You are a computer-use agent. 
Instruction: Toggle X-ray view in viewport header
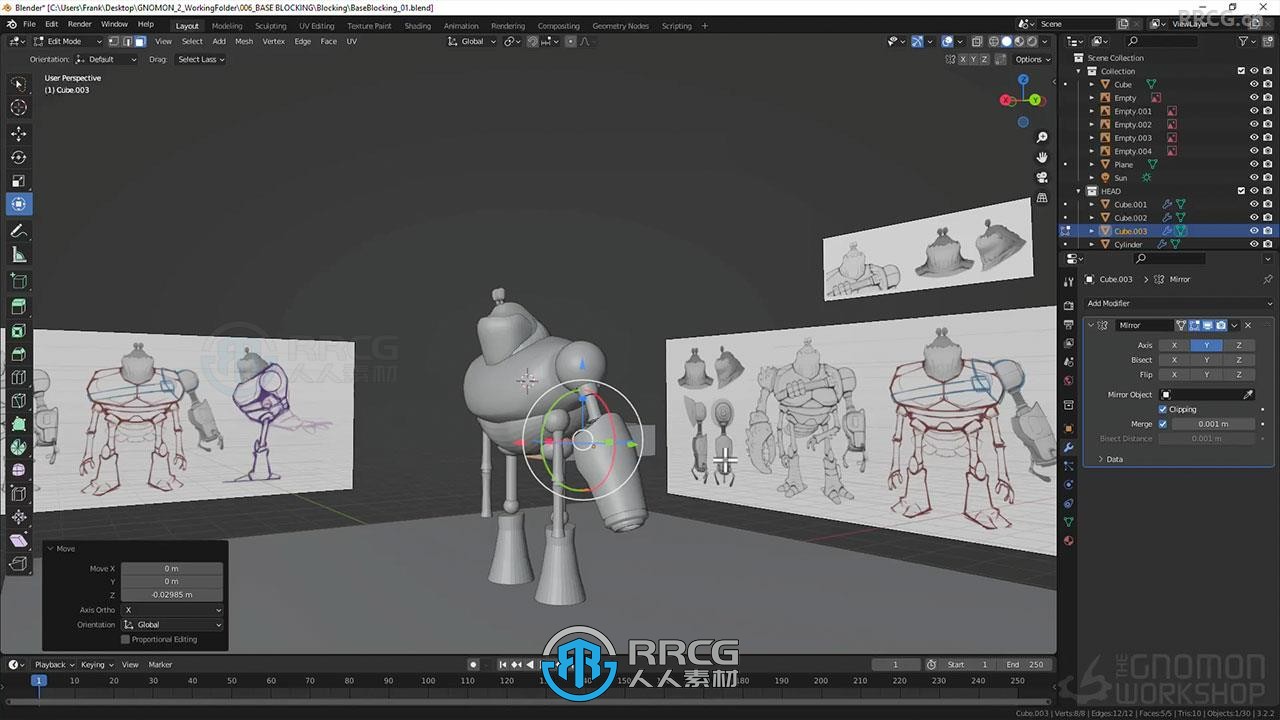point(977,41)
